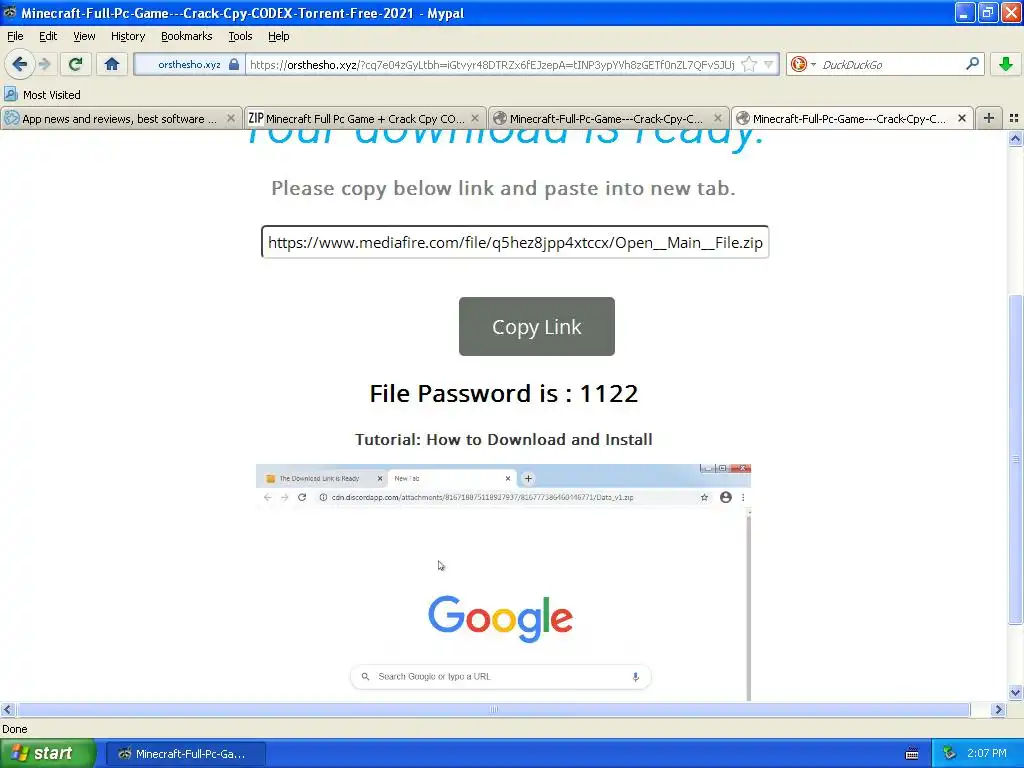Click the mediafire link text field

click(x=515, y=242)
